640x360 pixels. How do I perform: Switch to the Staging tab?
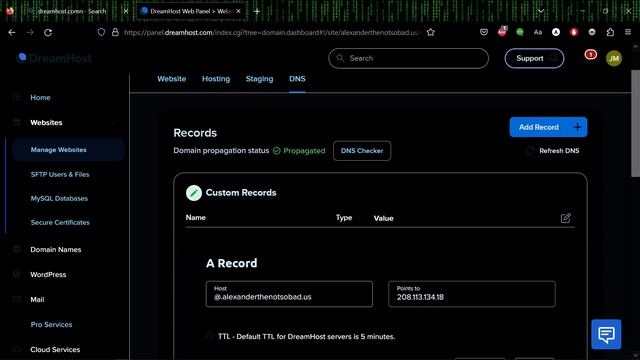pyautogui.click(x=259, y=79)
